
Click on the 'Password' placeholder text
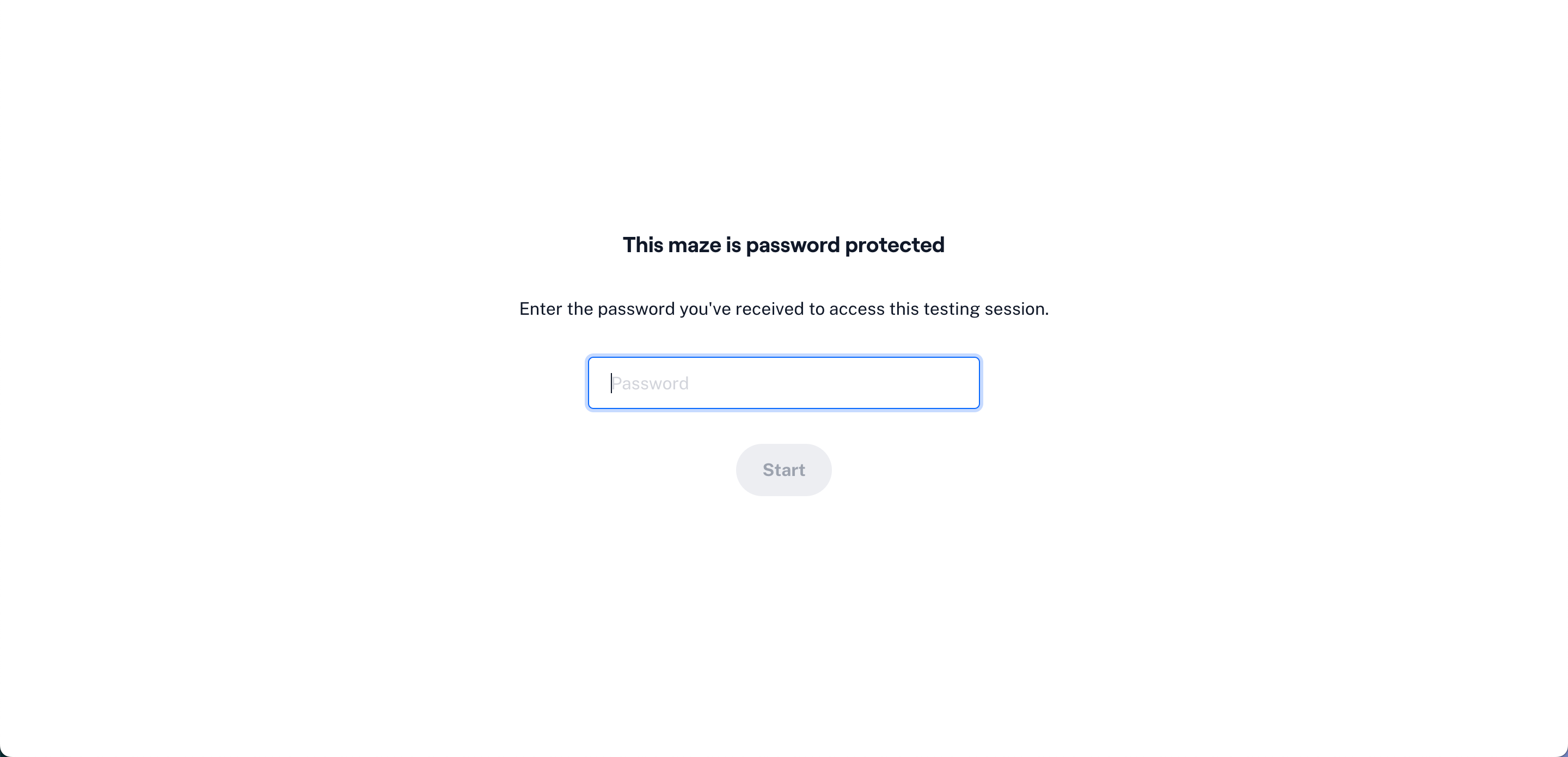pyautogui.click(x=650, y=384)
